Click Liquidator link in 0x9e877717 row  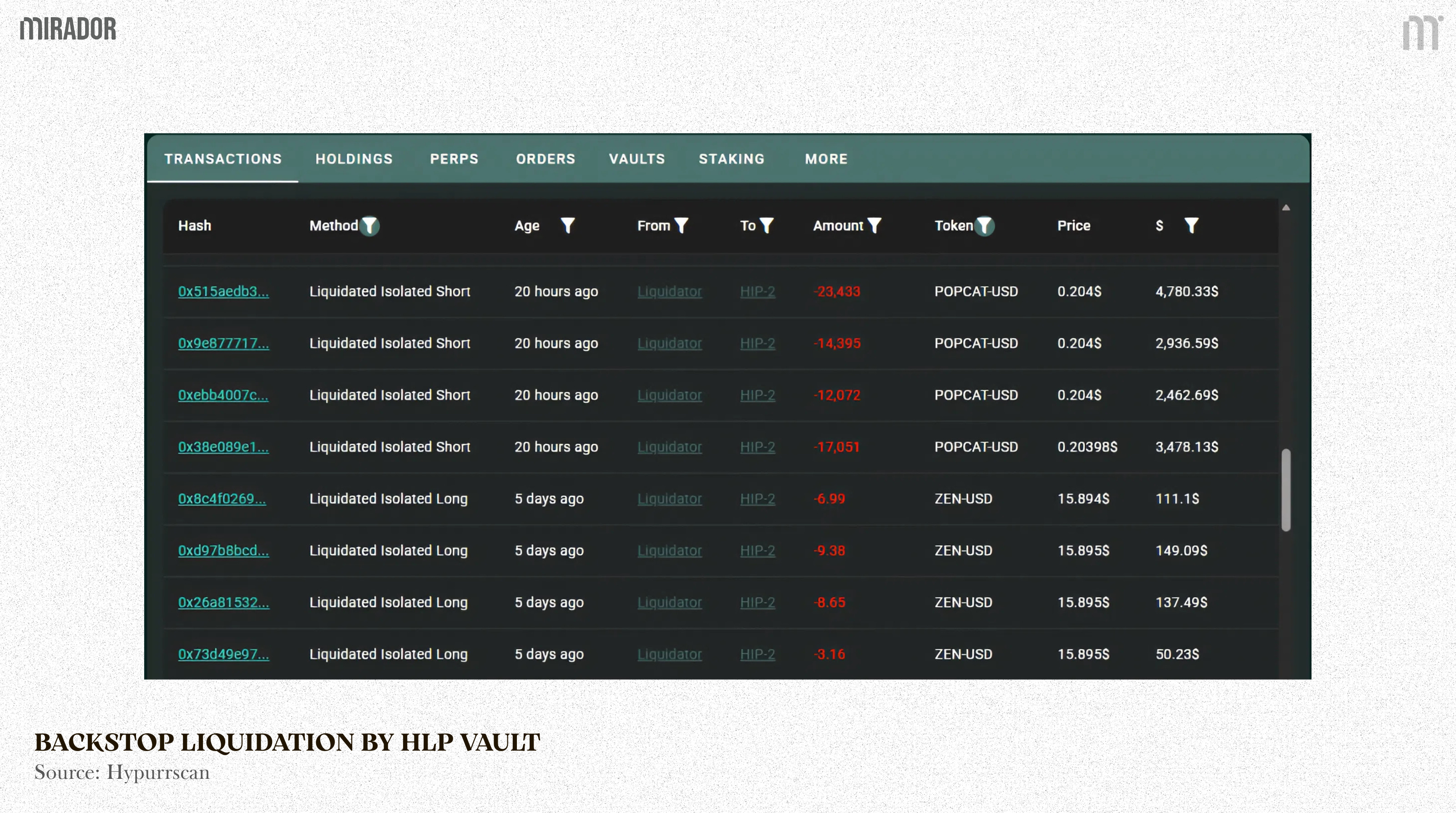pos(669,343)
